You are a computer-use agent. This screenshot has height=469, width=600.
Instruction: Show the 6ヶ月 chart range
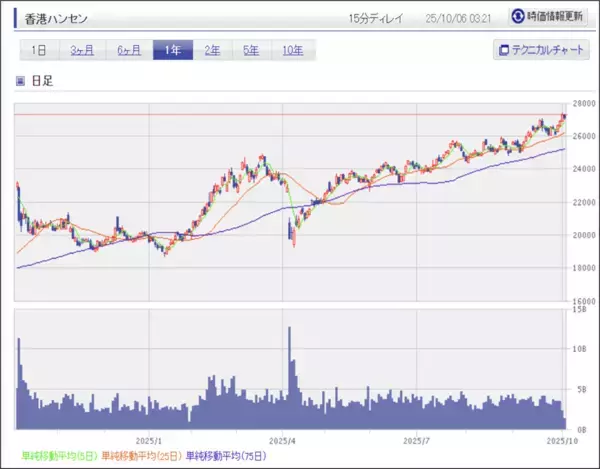pyautogui.click(x=128, y=50)
